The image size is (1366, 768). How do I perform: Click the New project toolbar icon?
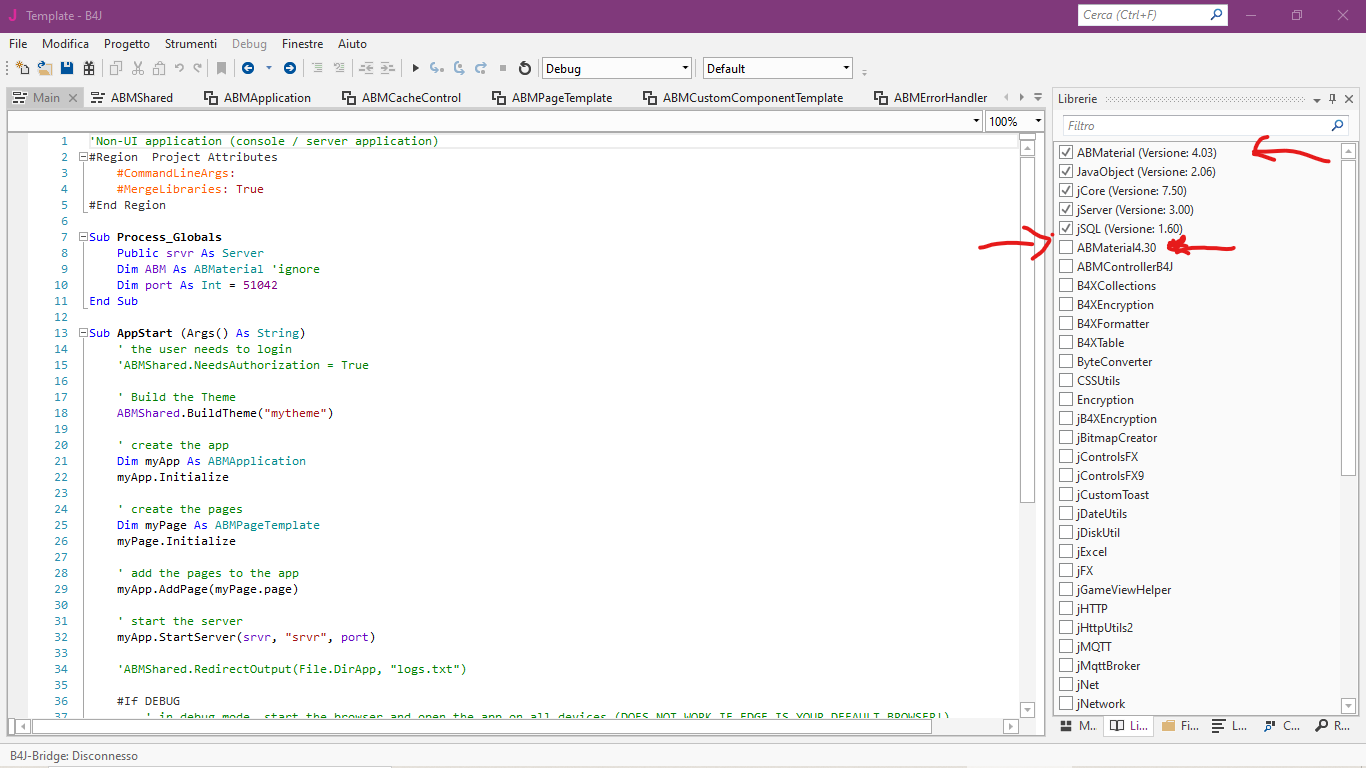tap(23, 68)
